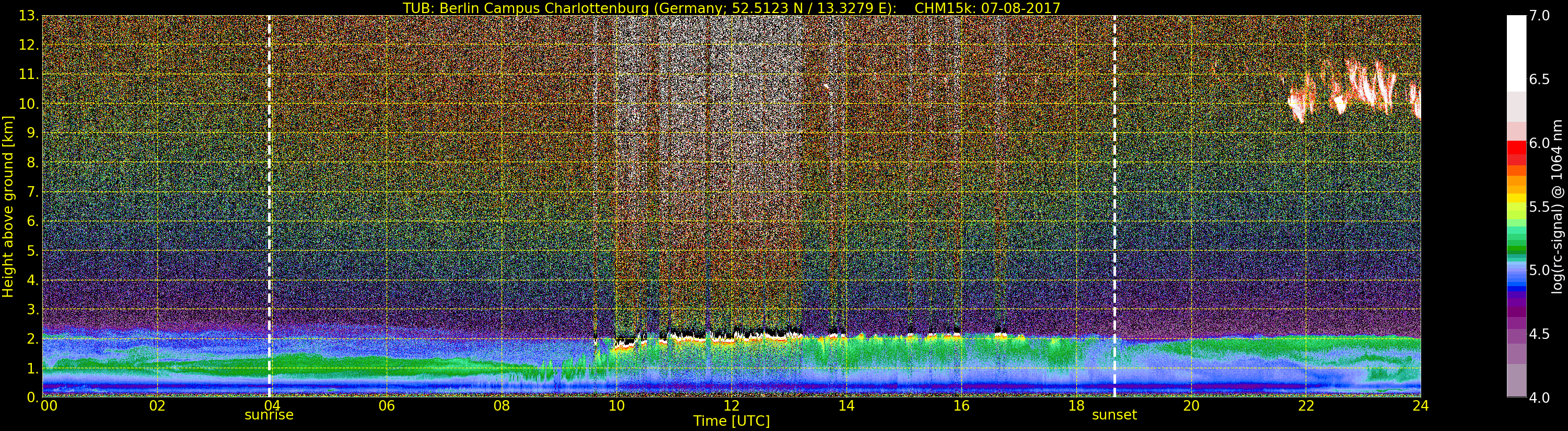Image resolution: width=1568 pixels, height=431 pixels.
Task: Click the '5.' tick on the height axis
Action: (33, 251)
